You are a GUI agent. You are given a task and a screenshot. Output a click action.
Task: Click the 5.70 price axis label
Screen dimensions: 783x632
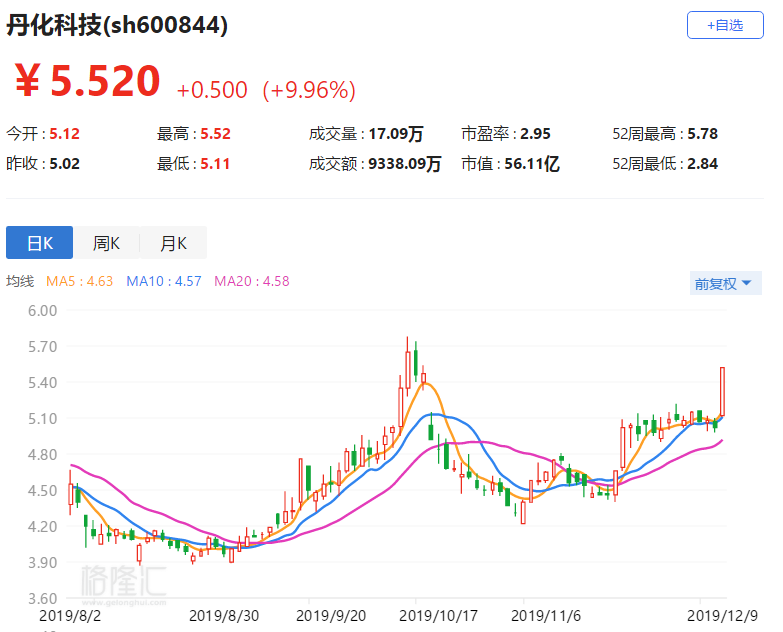[x=42, y=346]
